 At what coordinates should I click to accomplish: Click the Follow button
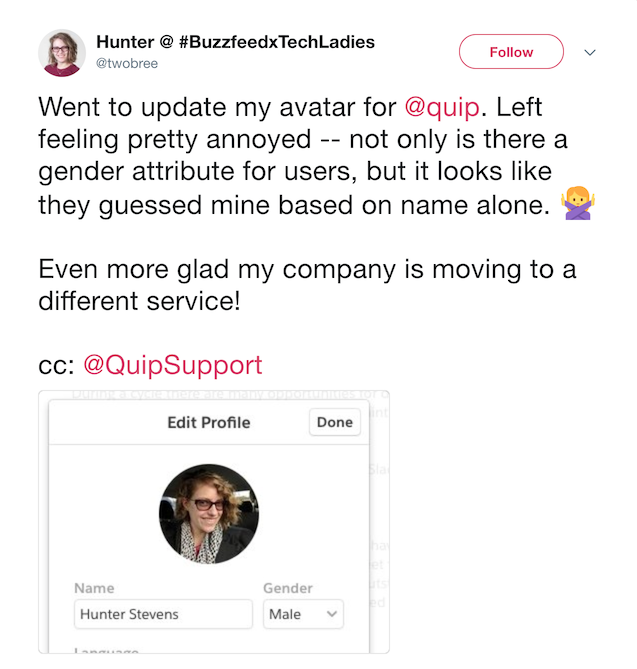click(511, 52)
